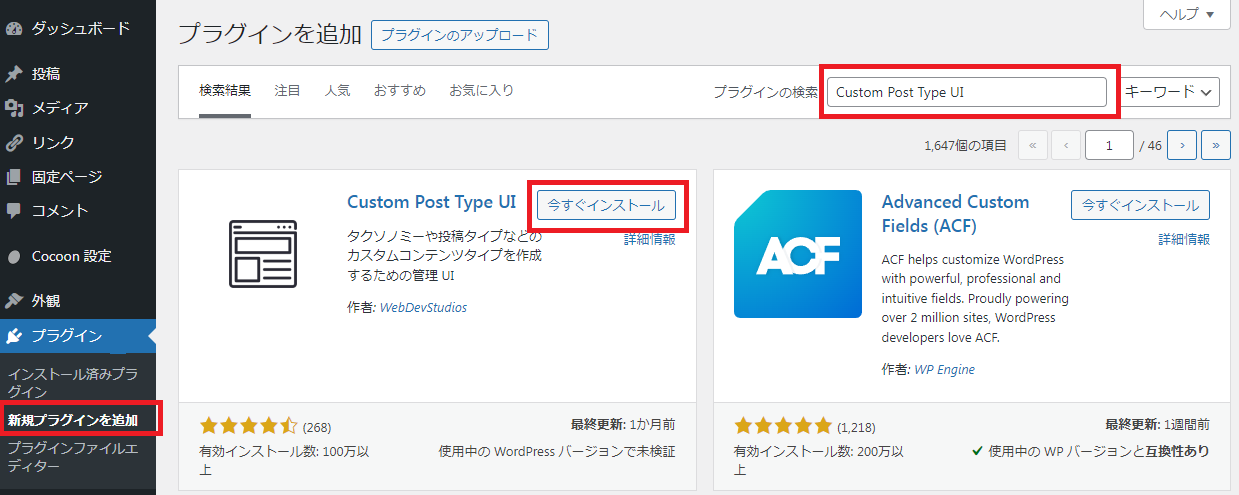Click the paintbrush icon next to 外観
The height and width of the screenshot is (495, 1239).
[13, 301]
